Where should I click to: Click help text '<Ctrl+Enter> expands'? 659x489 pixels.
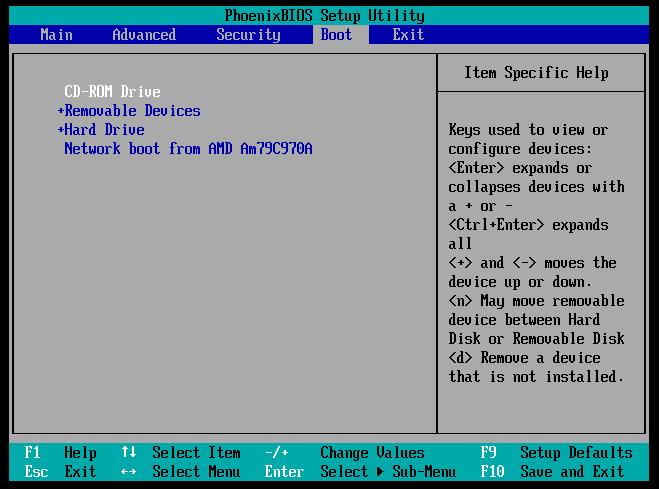pos(528,225)
